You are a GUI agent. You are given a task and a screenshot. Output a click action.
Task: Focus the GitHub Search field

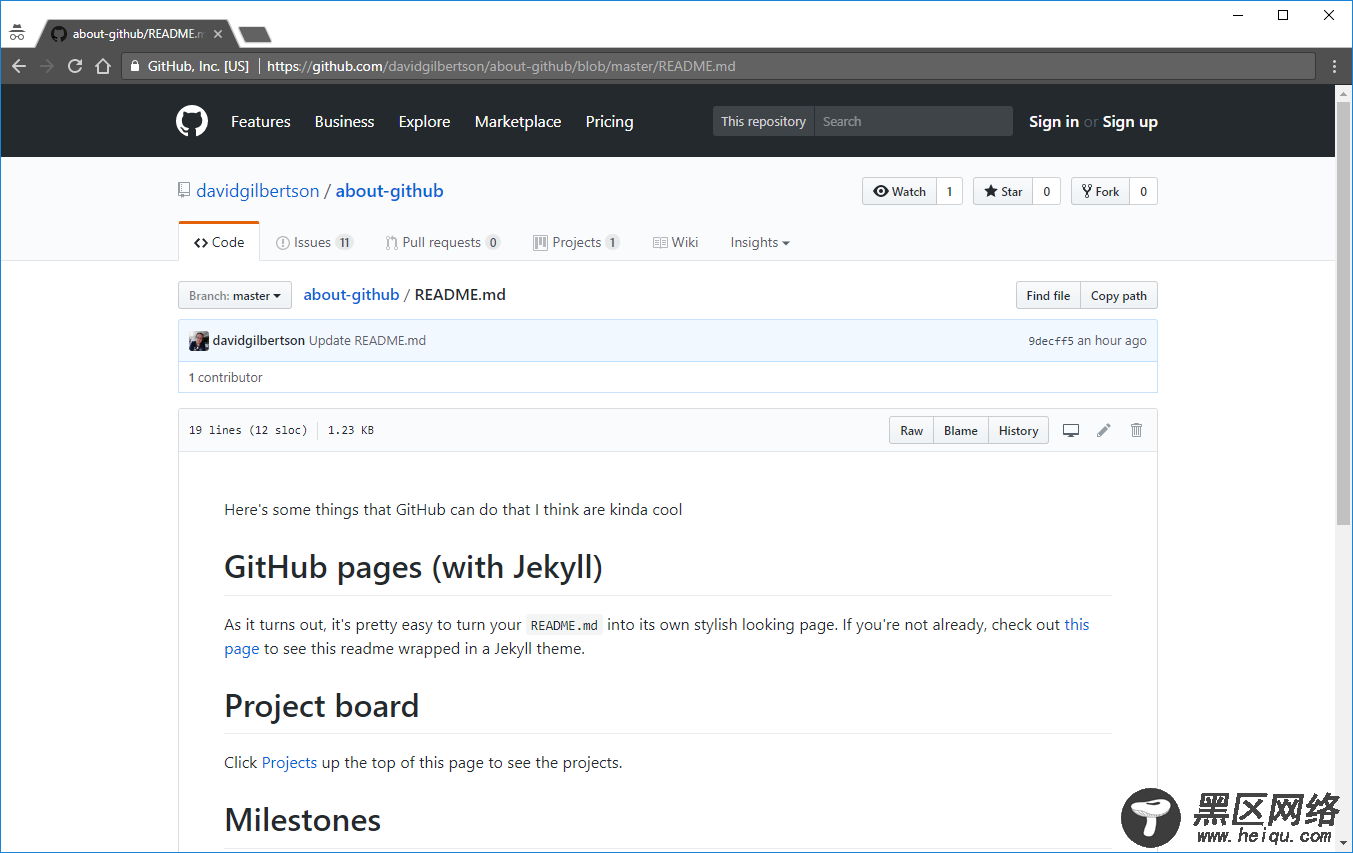pos(913,121)
